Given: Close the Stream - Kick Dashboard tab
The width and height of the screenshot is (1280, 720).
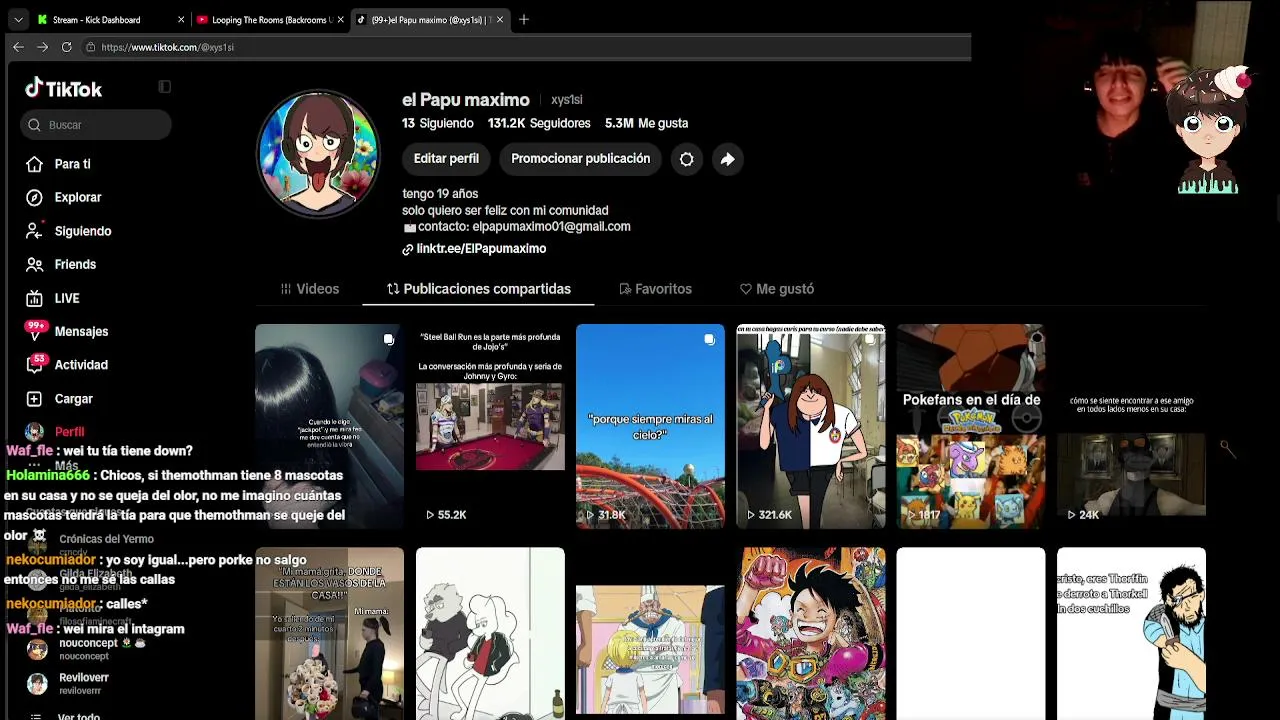Looking at the screenshot, I should pyautogui.click(x=181, y=19).
